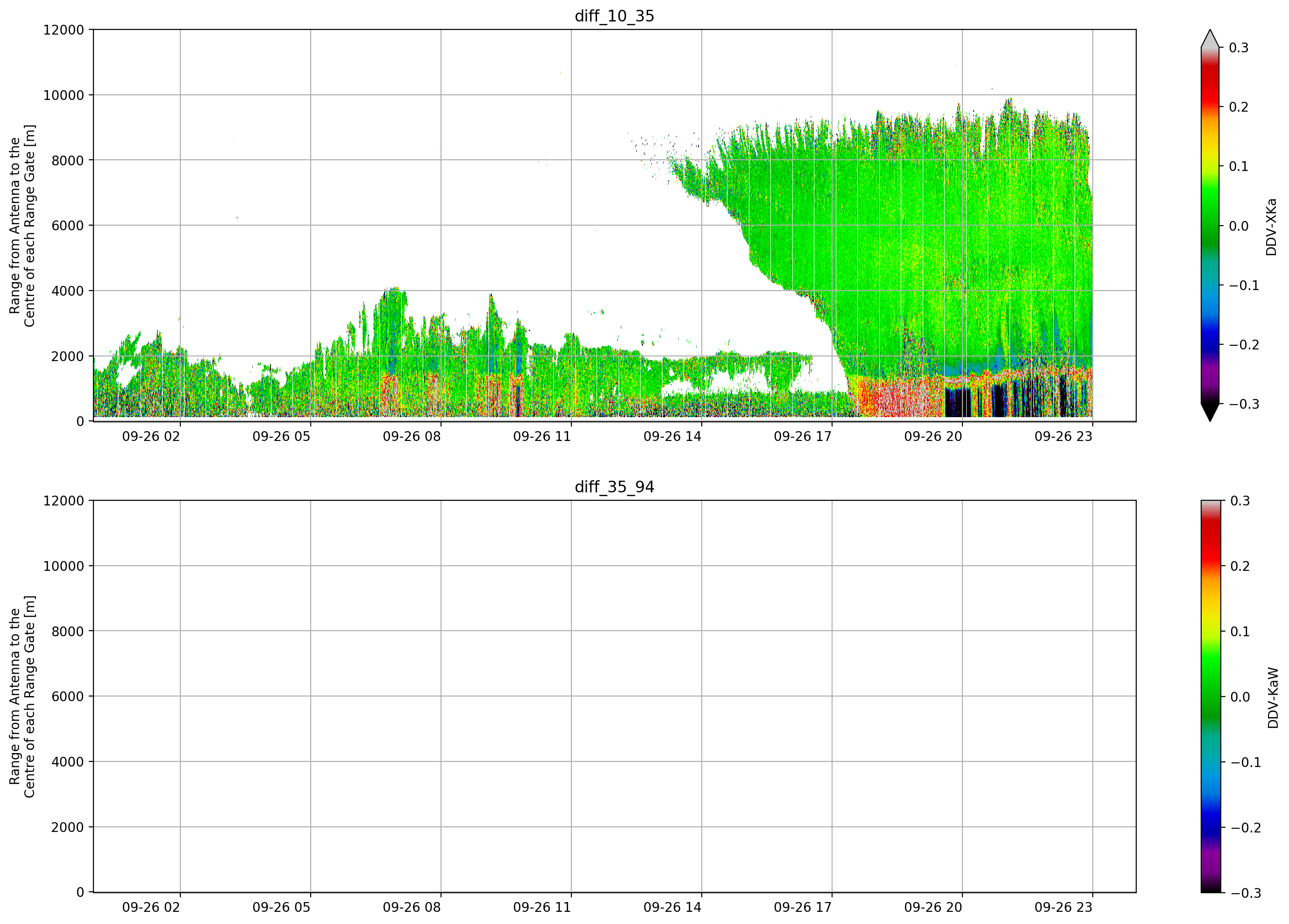The width and height of the screenshot is (1289, 924).
Task: Click the 0.2 tick of DDV-XKa colorbar
Action: coord(1239,107)
